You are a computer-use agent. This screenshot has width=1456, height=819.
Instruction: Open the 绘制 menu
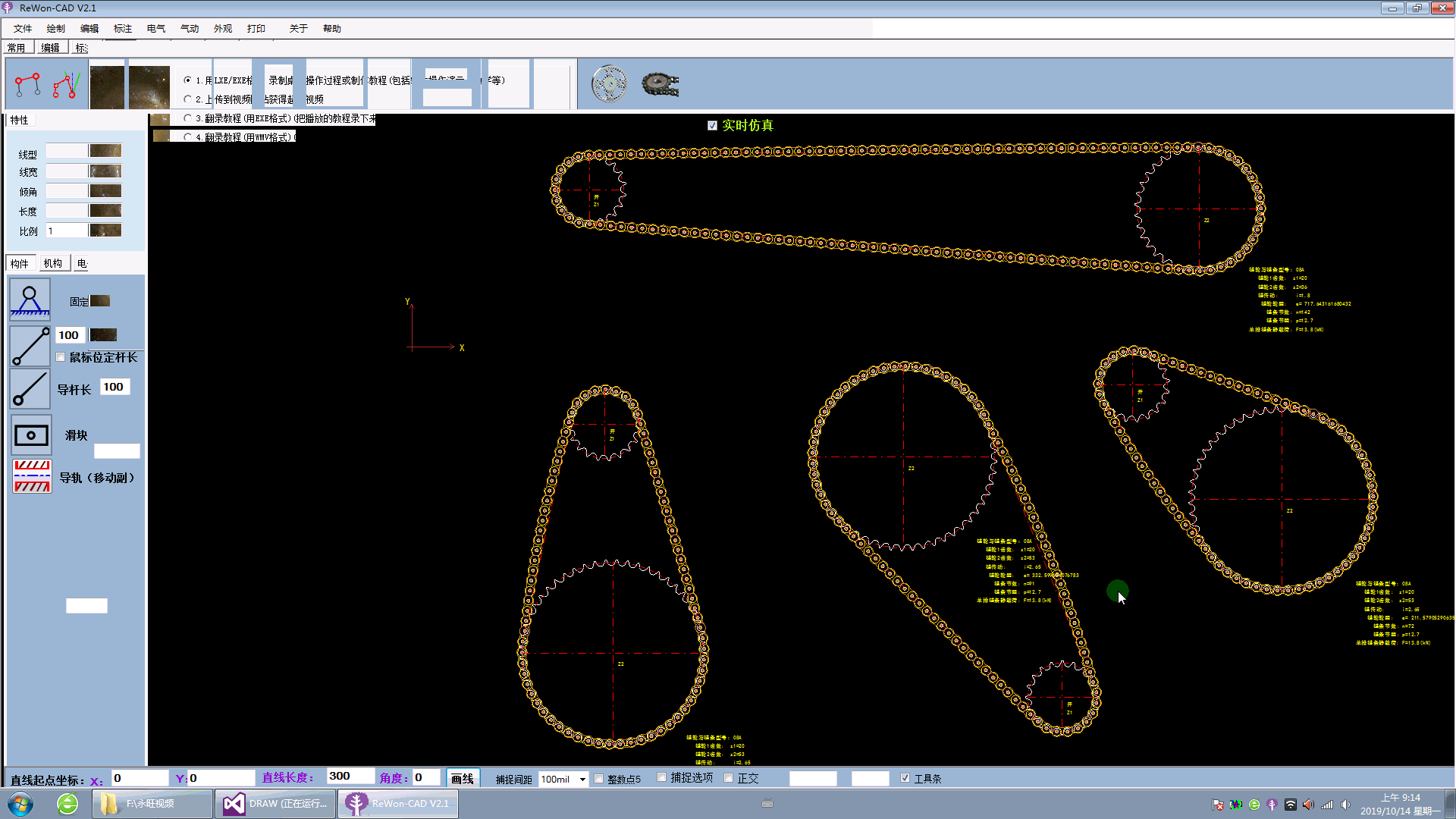[55, 29]
